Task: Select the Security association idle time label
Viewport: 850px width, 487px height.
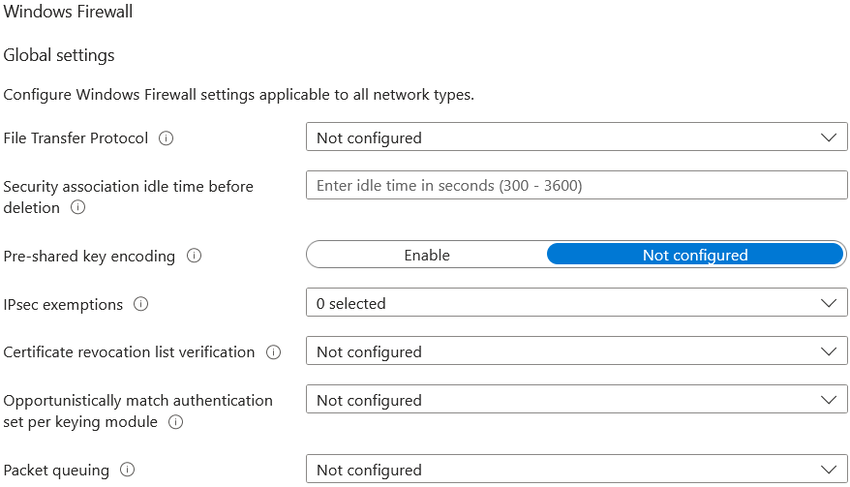Action: 128,197
